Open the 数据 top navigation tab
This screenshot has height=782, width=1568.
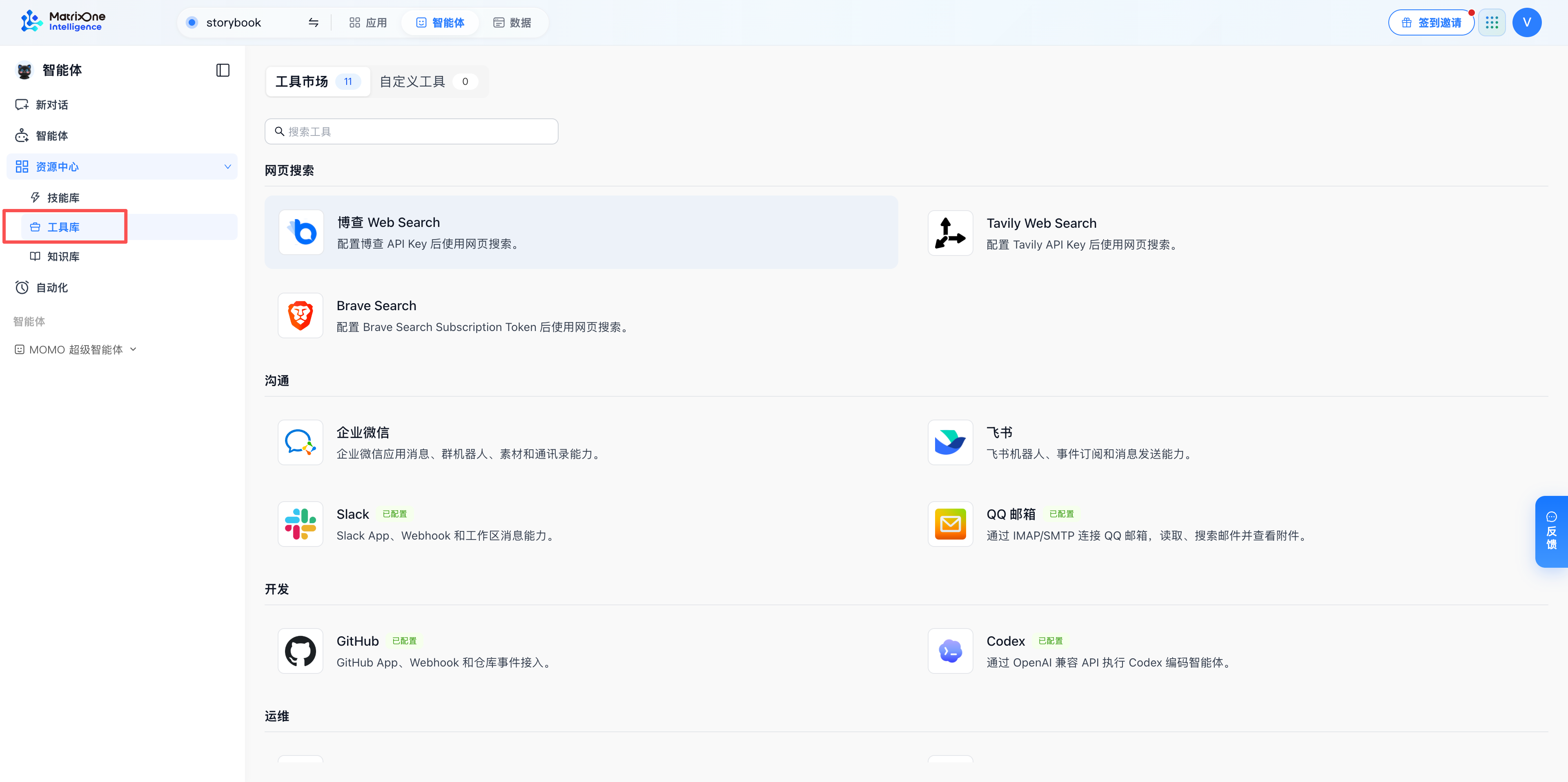(512, 22)
